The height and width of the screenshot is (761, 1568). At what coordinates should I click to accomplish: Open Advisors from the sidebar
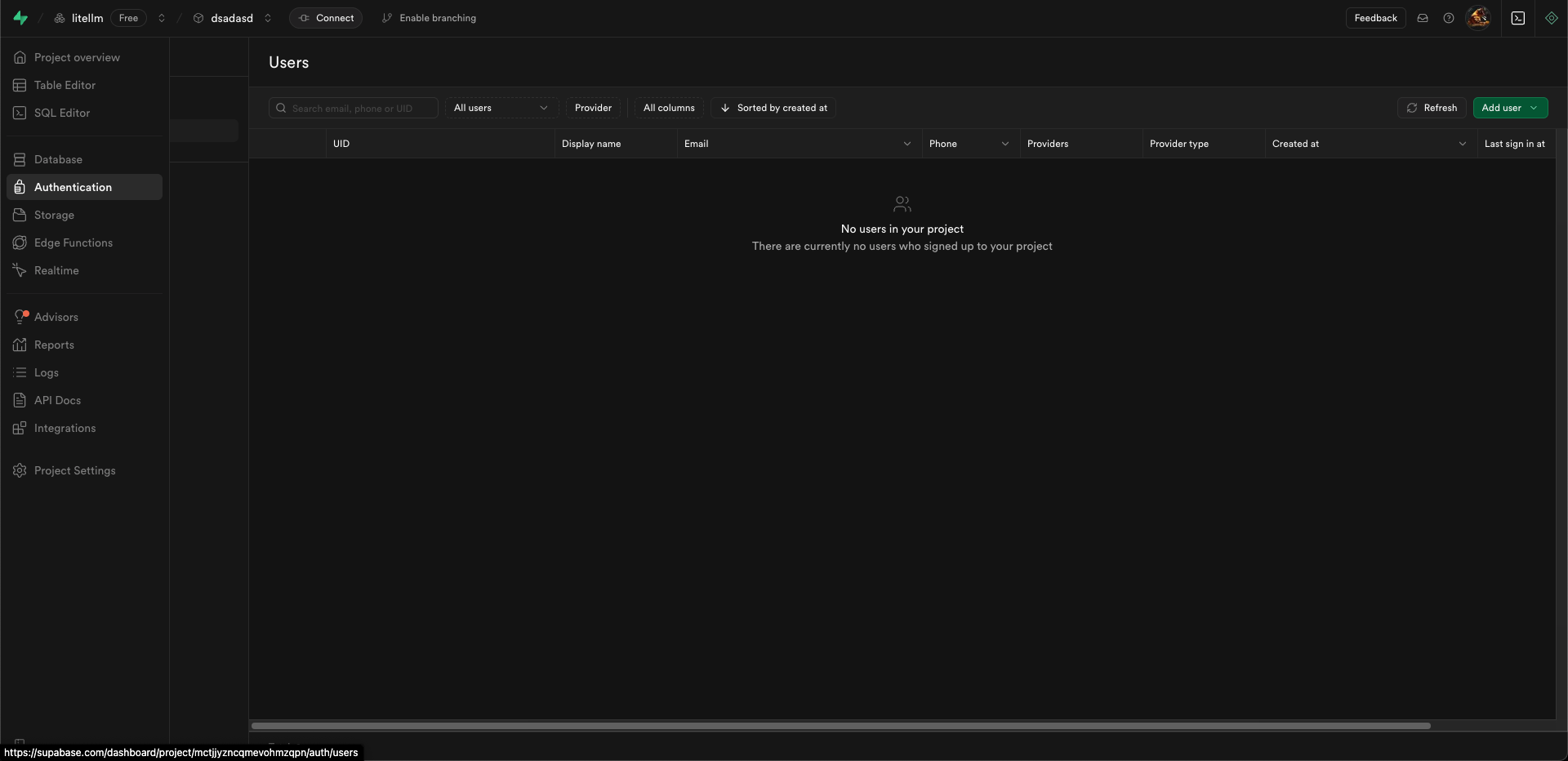pos(56,317)
